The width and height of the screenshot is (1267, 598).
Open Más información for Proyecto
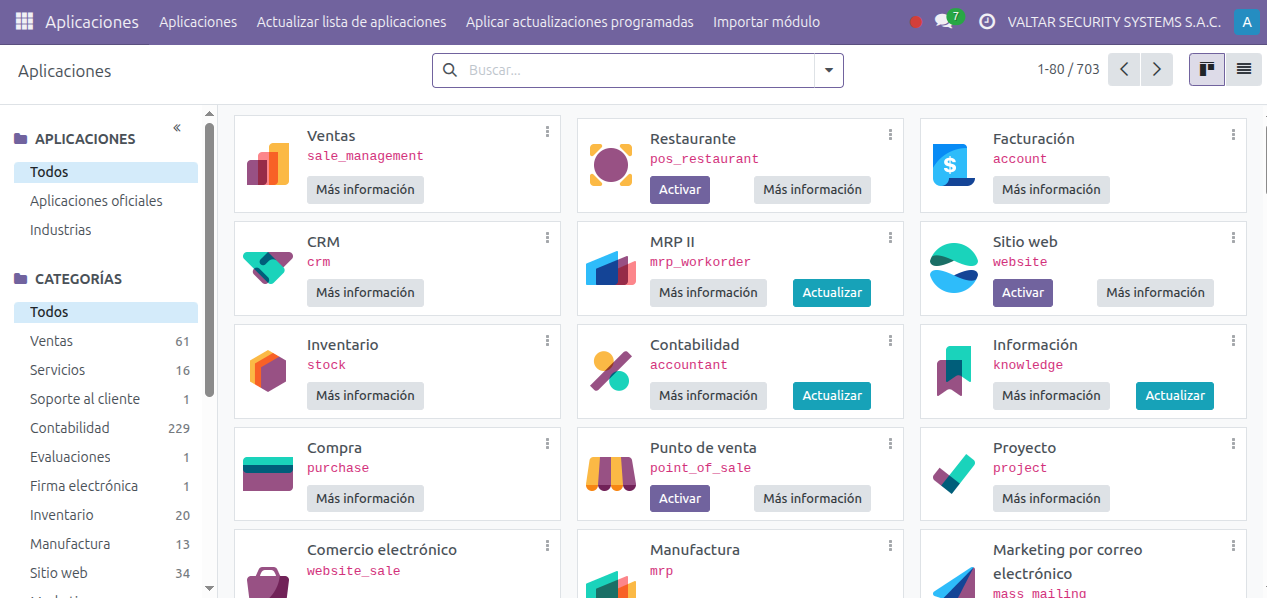[x=1051, y=498]
